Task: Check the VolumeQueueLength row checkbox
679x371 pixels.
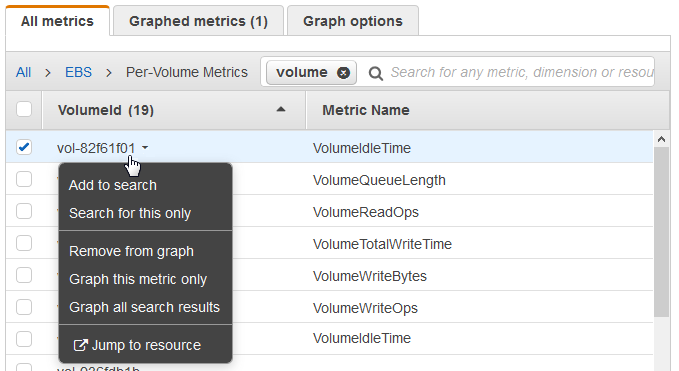Action: pyautogui.click(x=24, y=179)
